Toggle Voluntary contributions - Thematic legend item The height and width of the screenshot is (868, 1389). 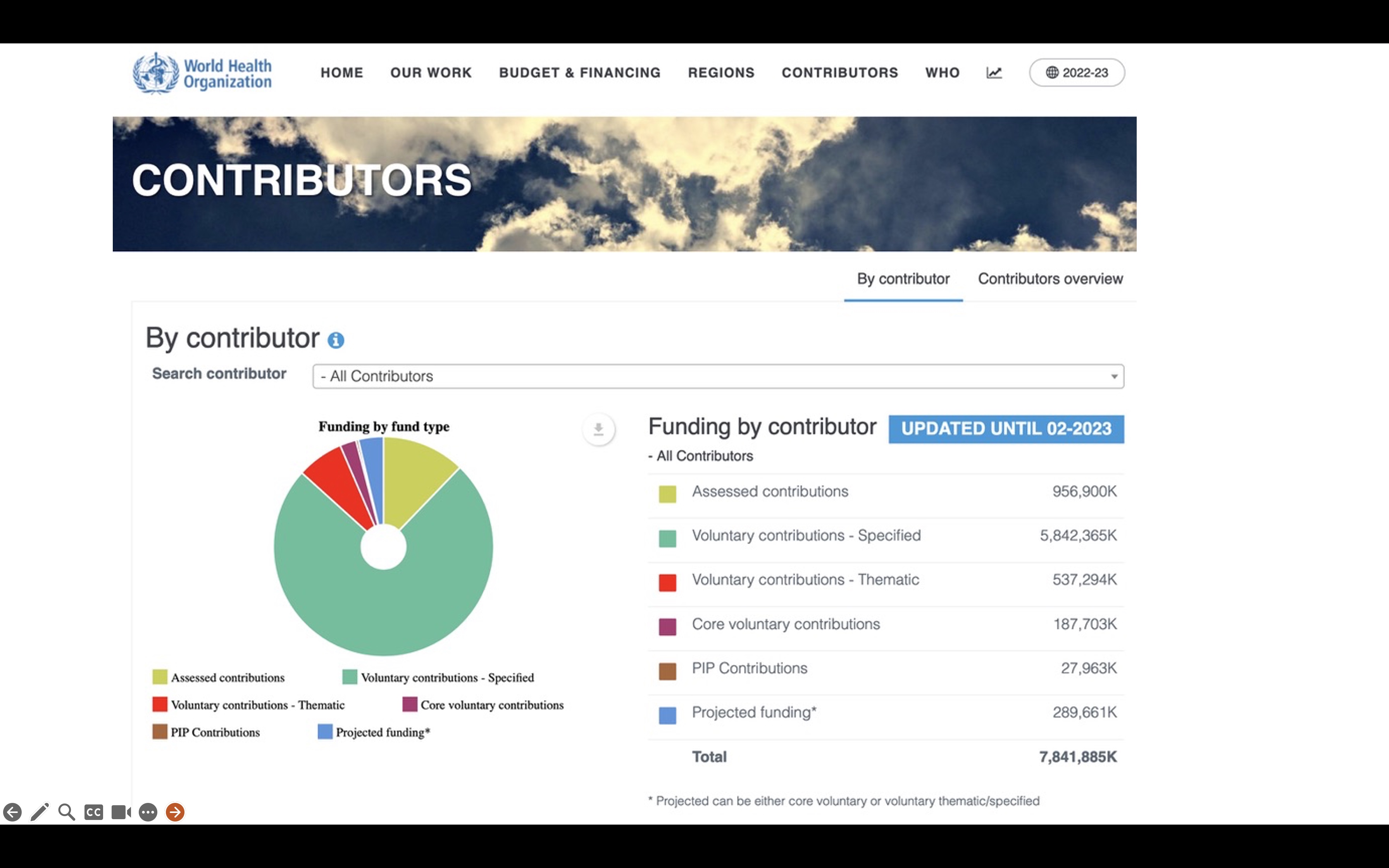click(248, 705)
